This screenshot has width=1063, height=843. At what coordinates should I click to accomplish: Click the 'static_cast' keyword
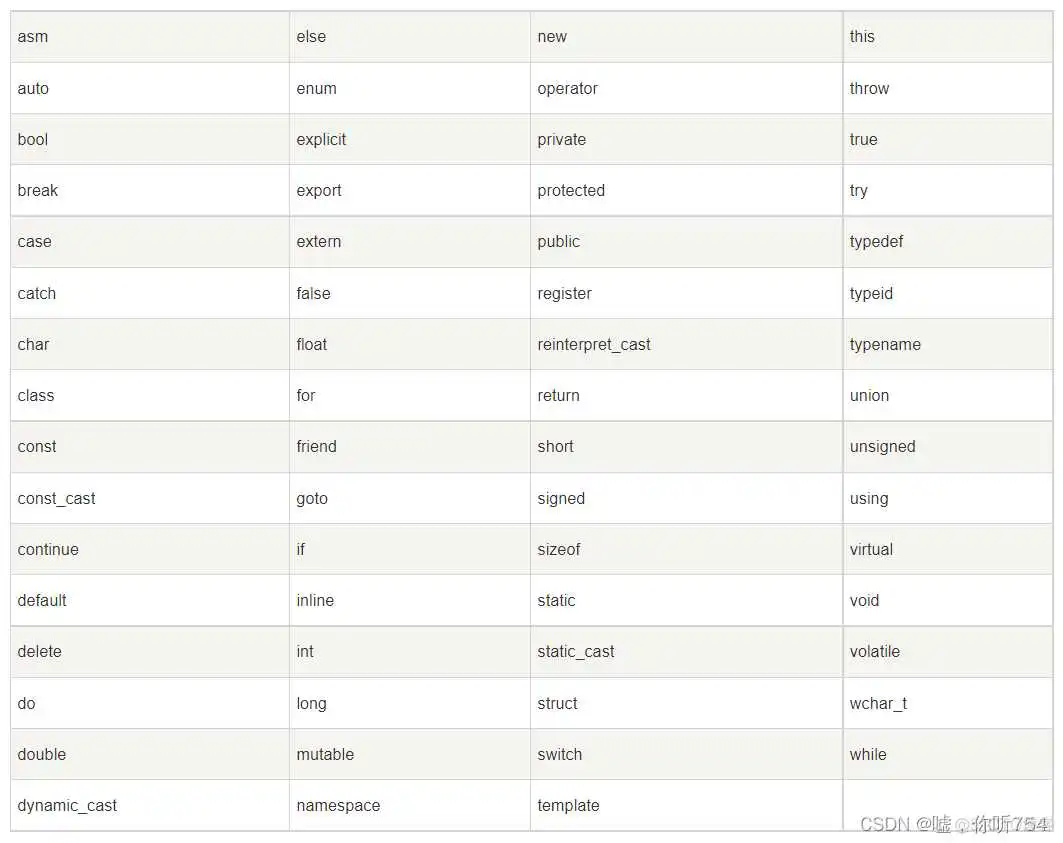point(576,652)
